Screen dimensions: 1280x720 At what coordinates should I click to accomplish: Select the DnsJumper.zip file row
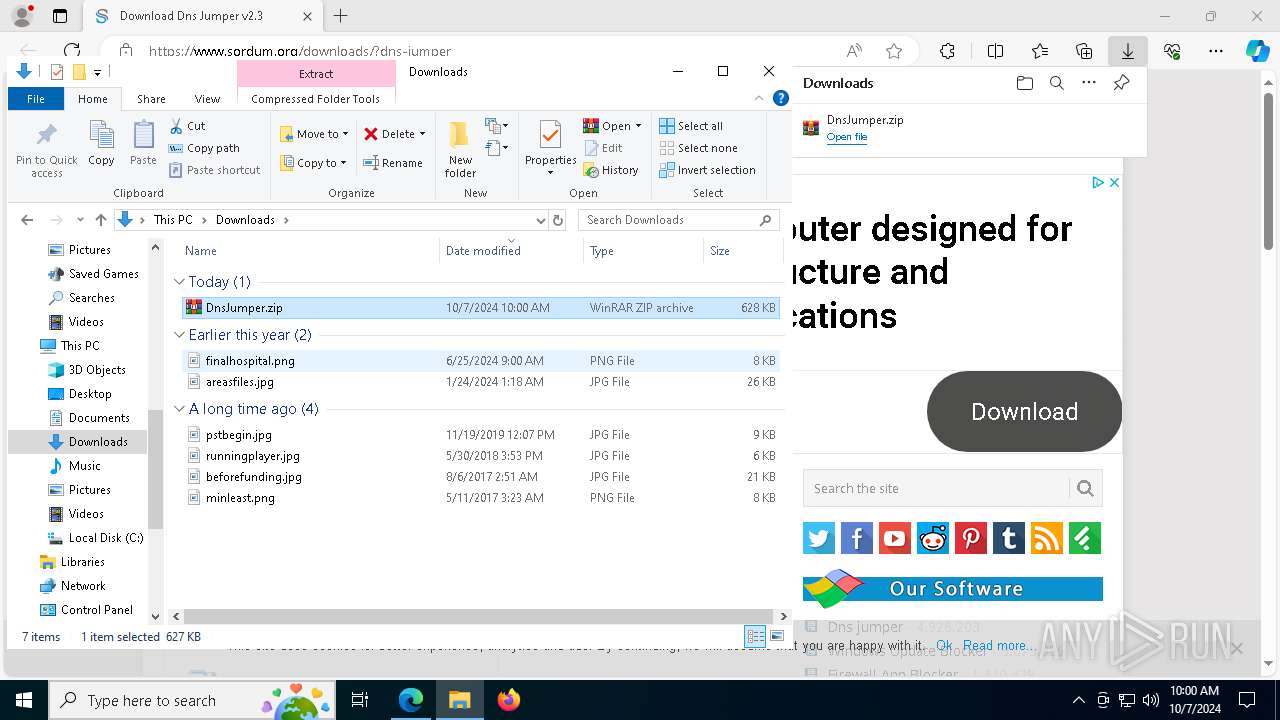(x=480, y=308)
